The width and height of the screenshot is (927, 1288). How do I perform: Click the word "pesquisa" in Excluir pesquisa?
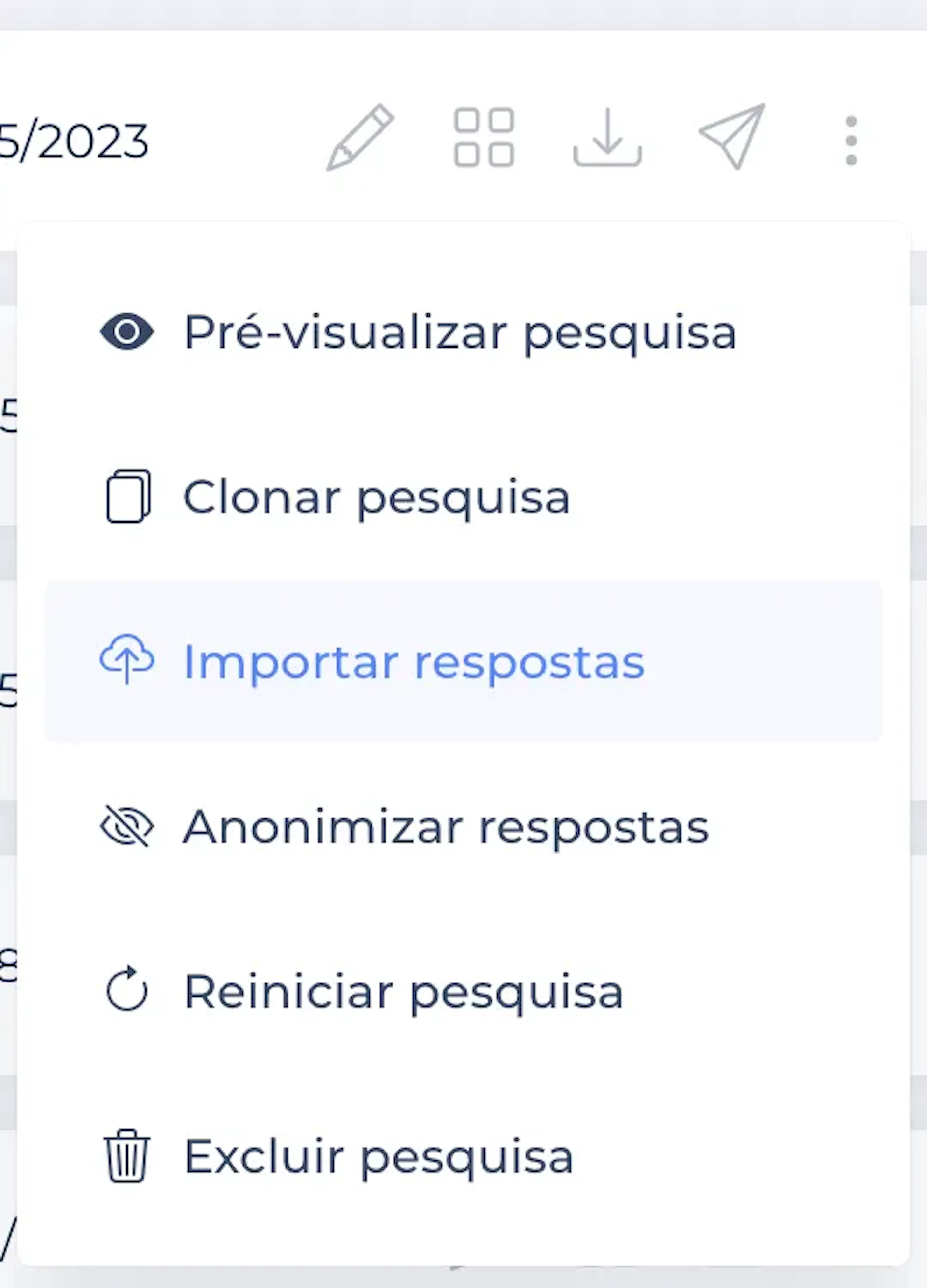pyautogui.click(x=467, y=1159)
